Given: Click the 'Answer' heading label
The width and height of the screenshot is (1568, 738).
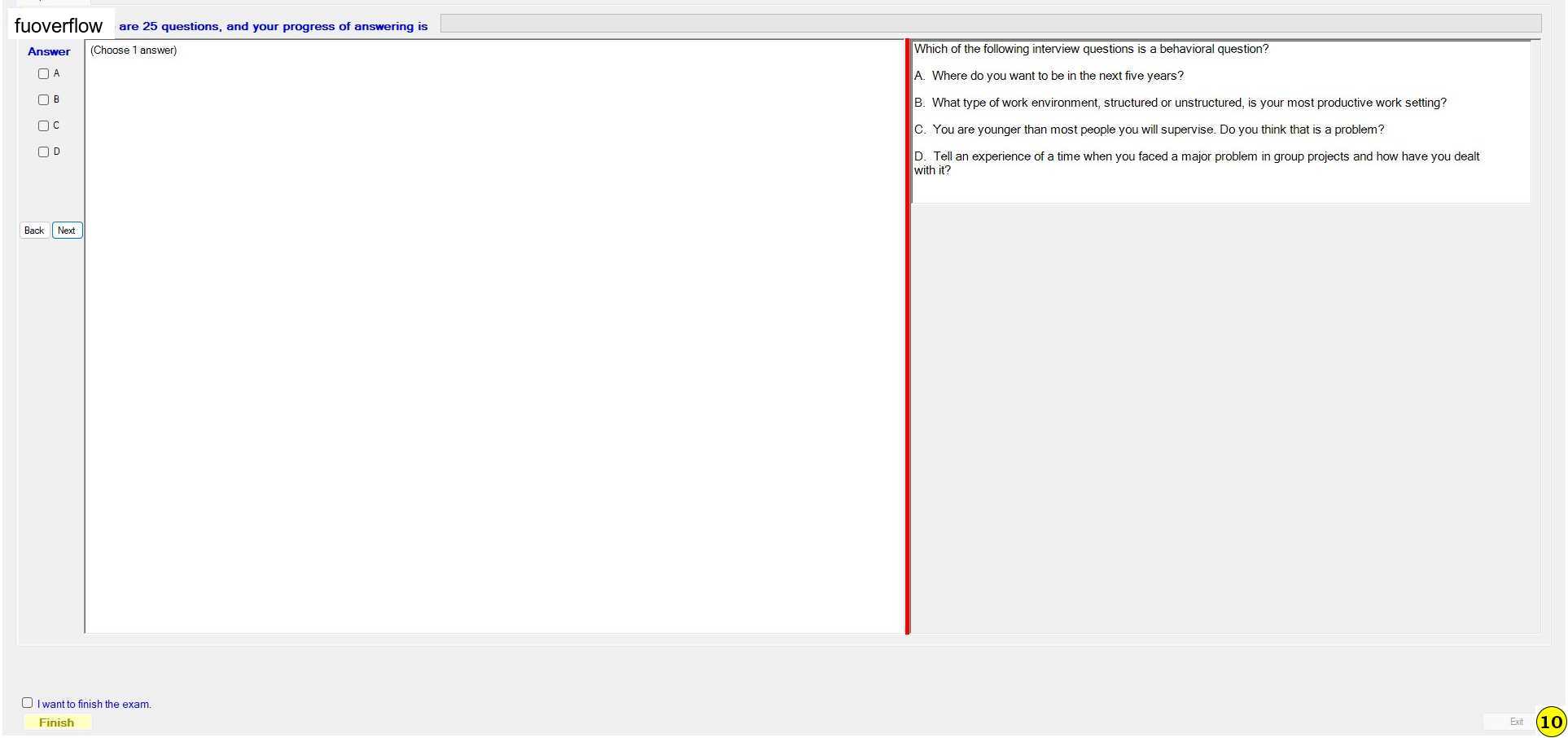Looking at the screenshot, I should tap(49, 51).
